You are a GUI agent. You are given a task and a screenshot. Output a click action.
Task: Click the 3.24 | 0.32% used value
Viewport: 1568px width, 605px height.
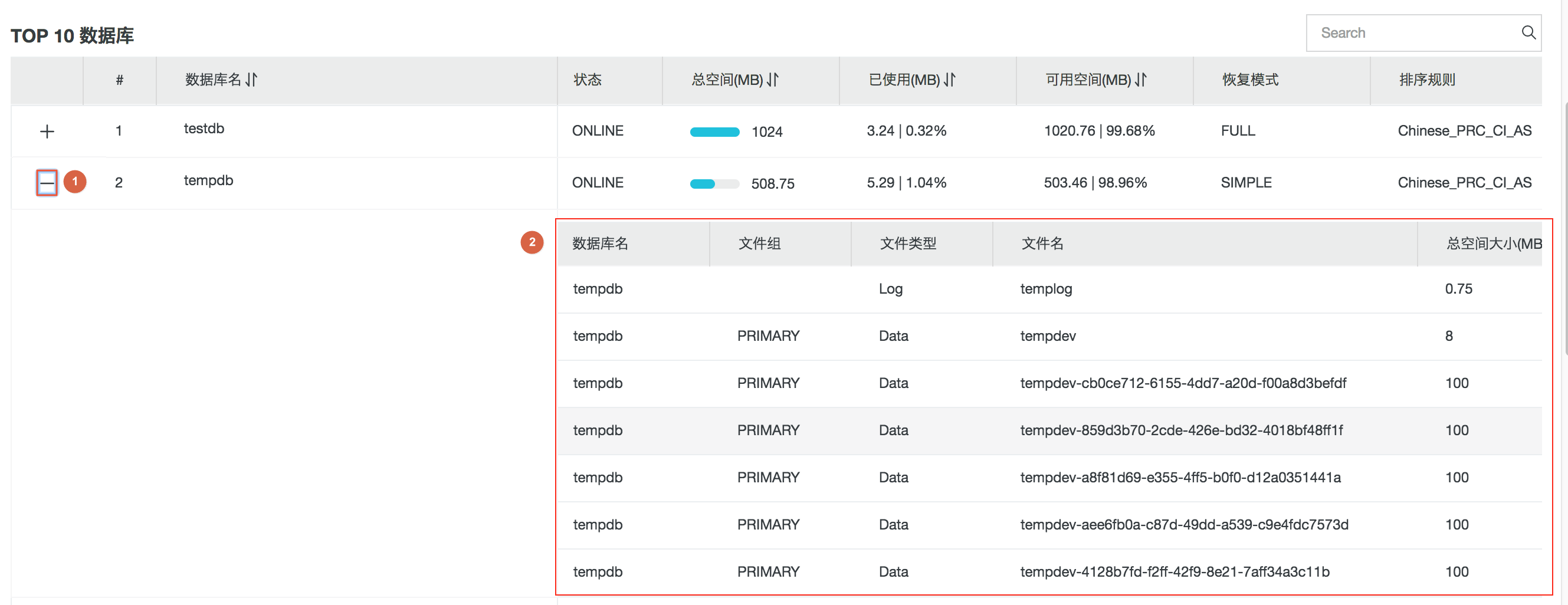pos(906,131)
